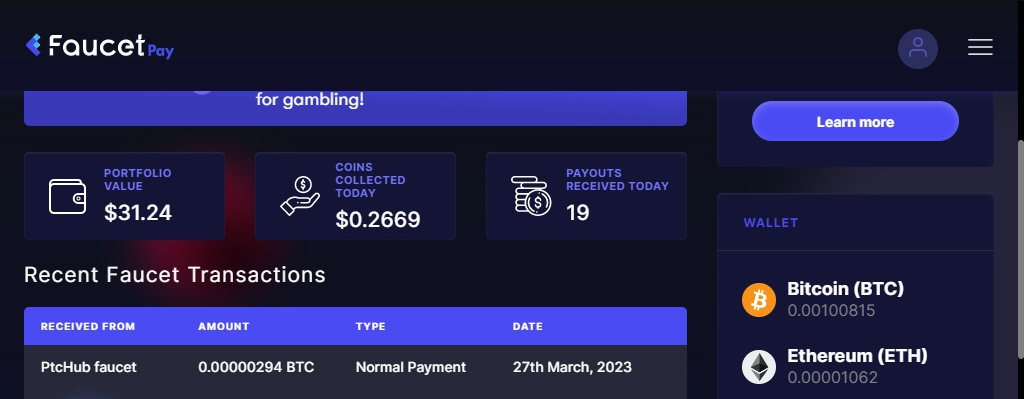Screen dimensions: 1024x399
Task: Click the Received From column header
Action: 88,327
